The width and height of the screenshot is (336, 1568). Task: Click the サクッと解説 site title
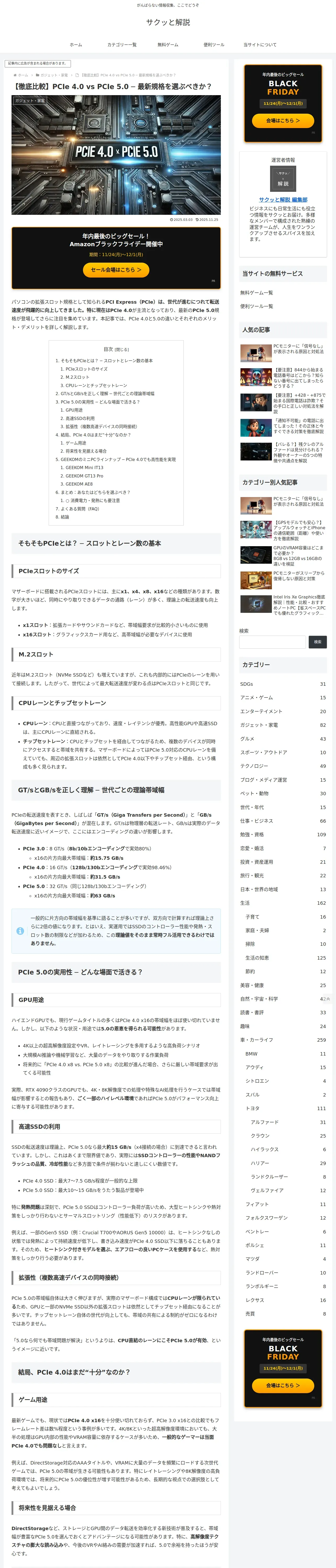click(168, 22)
